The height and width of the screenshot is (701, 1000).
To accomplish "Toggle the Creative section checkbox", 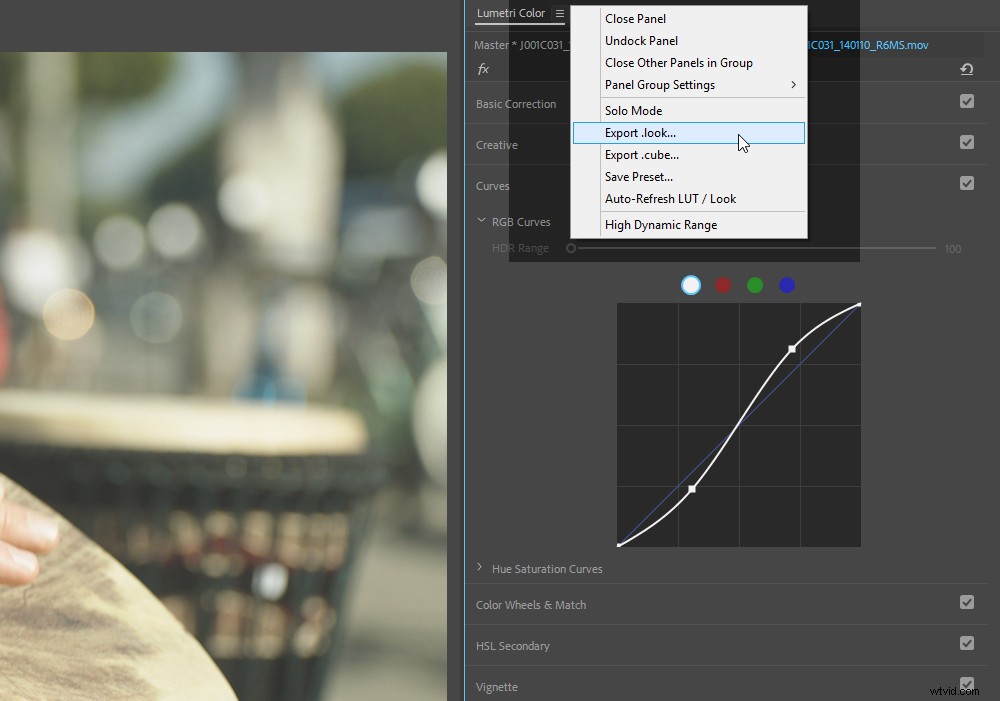I will 966,142.
